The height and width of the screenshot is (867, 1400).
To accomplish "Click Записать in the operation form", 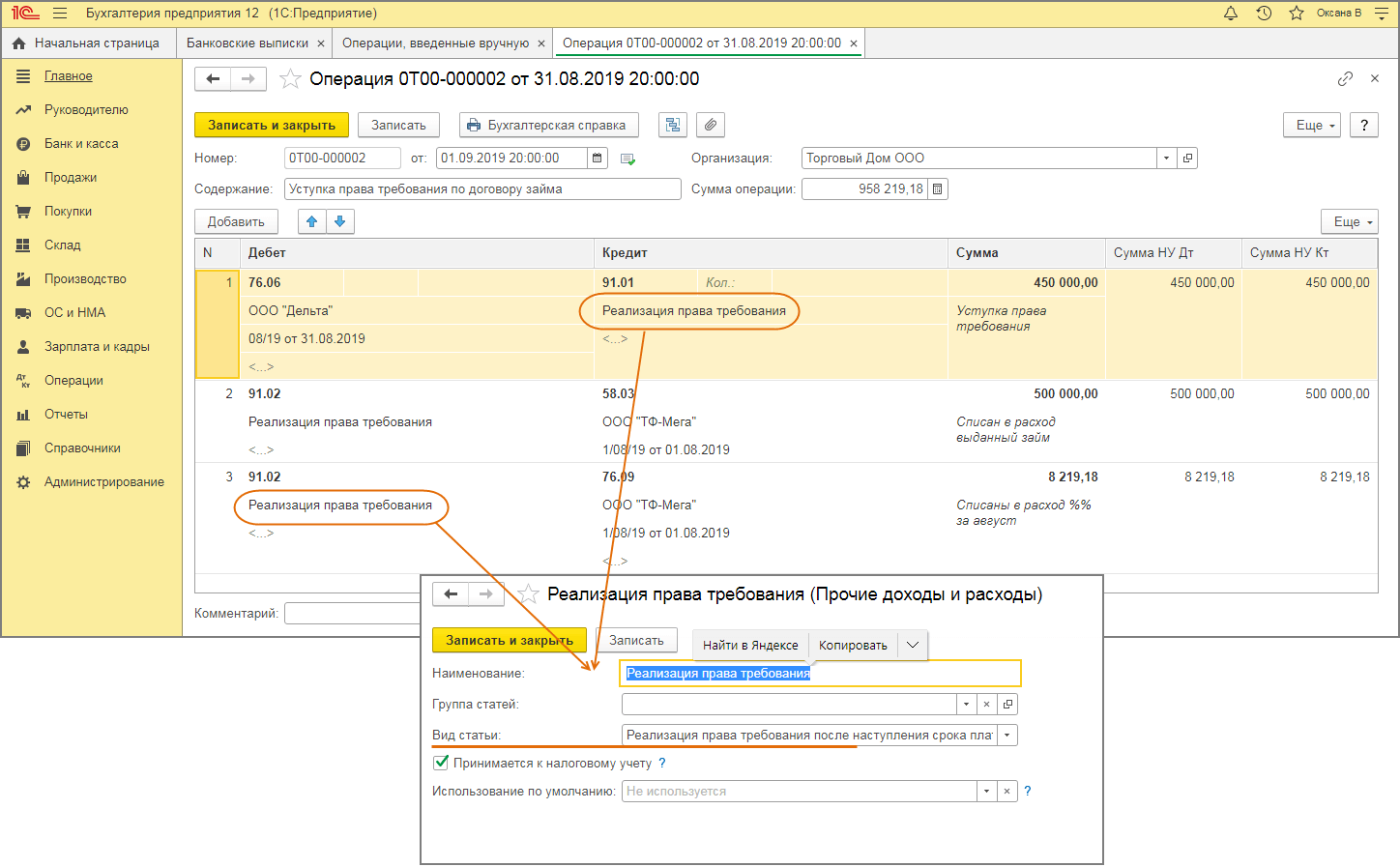I will 398,126.
